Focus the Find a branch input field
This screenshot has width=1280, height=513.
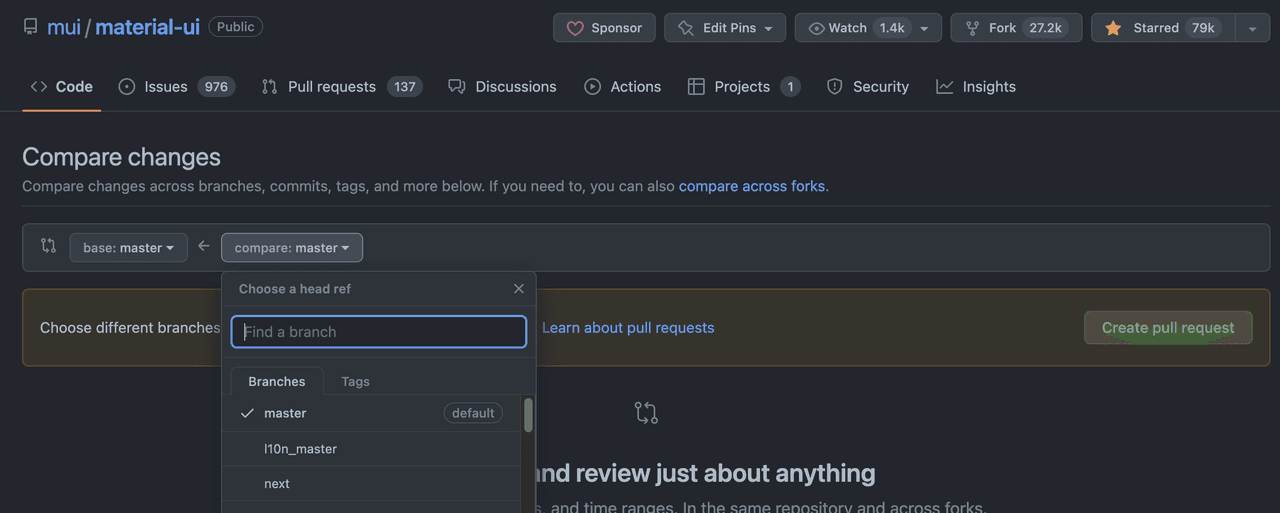pos(379,332)
